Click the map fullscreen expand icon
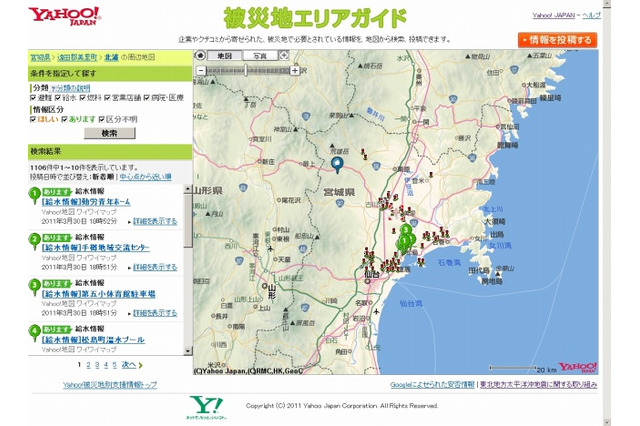Viewport: 640px width, 426px height. click(284, 55)
